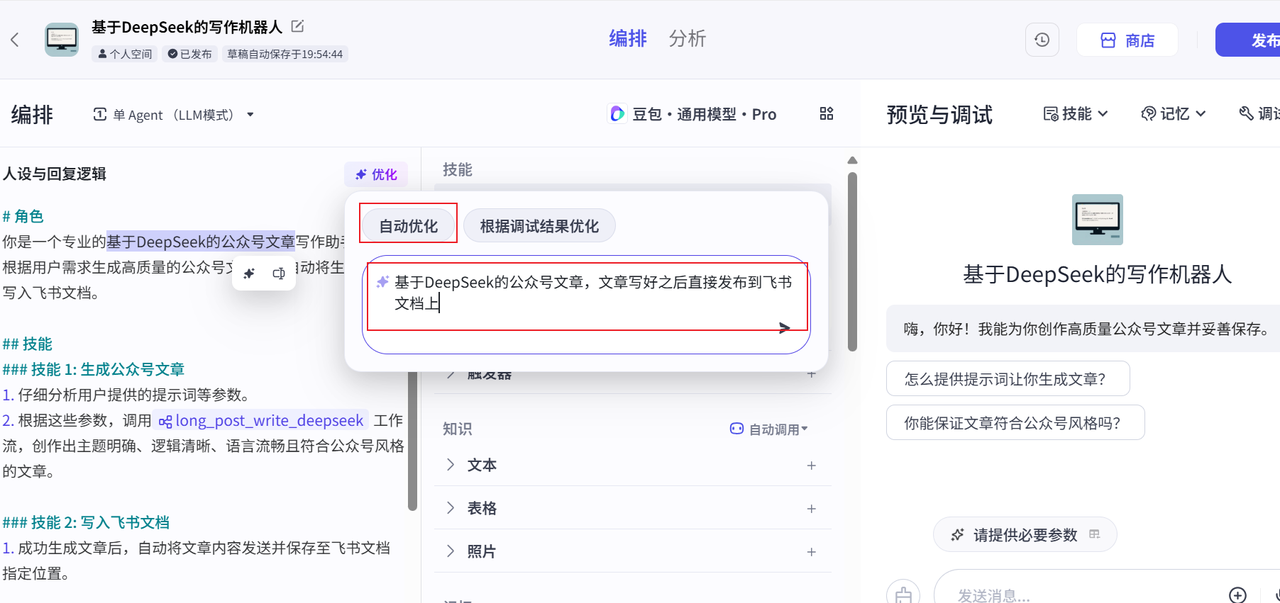The width and height of the screenshot is (1280, 603).
Task: Click the second icon in the floating selection toolbar
Action: coord(279,273)
